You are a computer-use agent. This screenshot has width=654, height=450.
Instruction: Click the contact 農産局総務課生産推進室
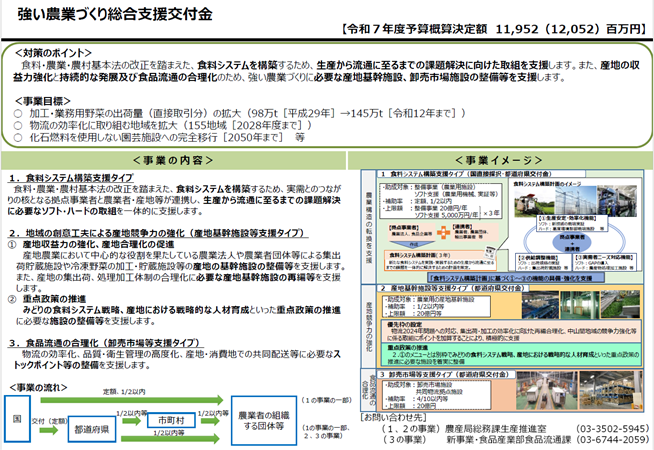[x=495, y=428]
